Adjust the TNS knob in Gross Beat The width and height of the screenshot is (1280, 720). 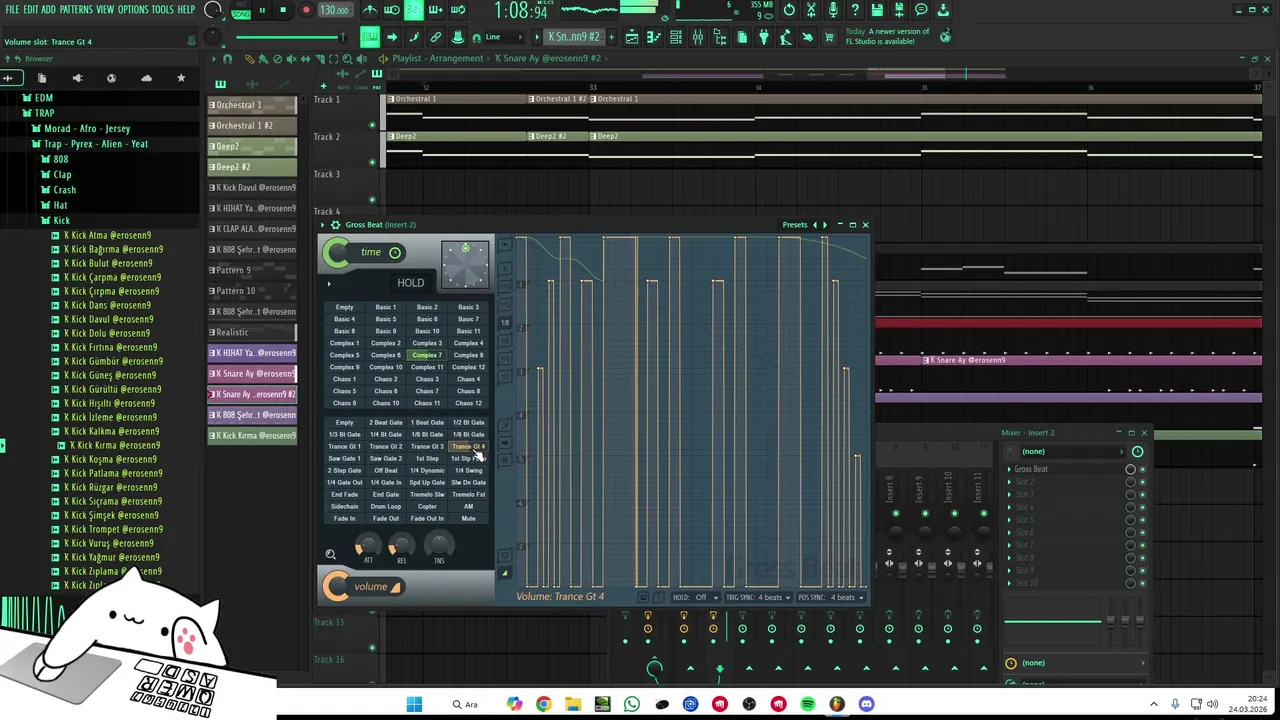click(x=438, y=545)
